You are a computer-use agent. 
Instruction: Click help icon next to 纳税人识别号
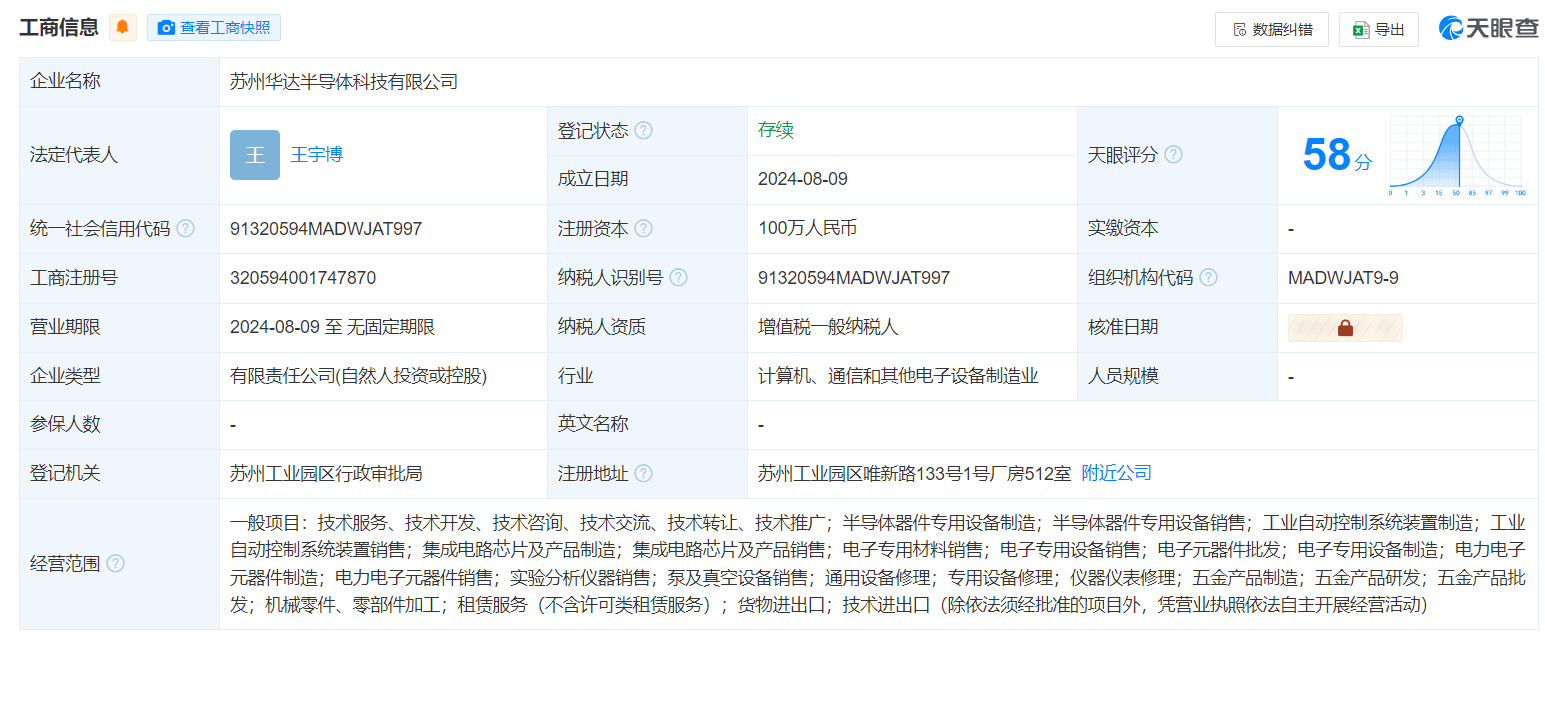pos(678,278)
